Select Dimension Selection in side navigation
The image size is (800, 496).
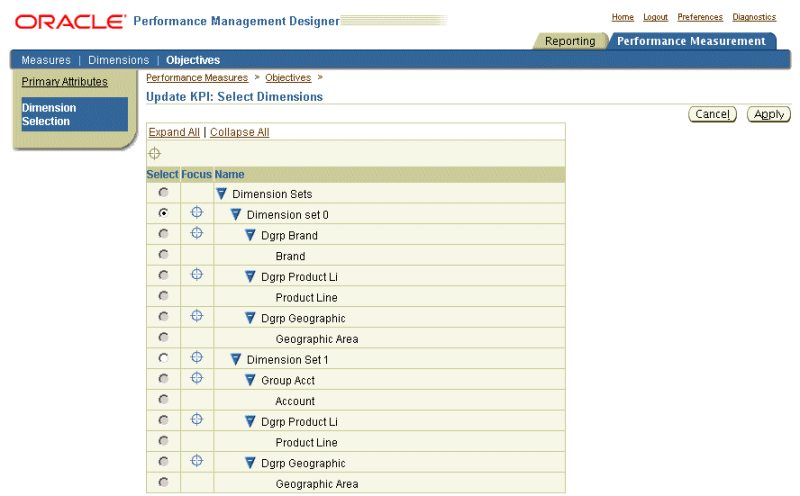pyautogui.click(x=74, y=114)
